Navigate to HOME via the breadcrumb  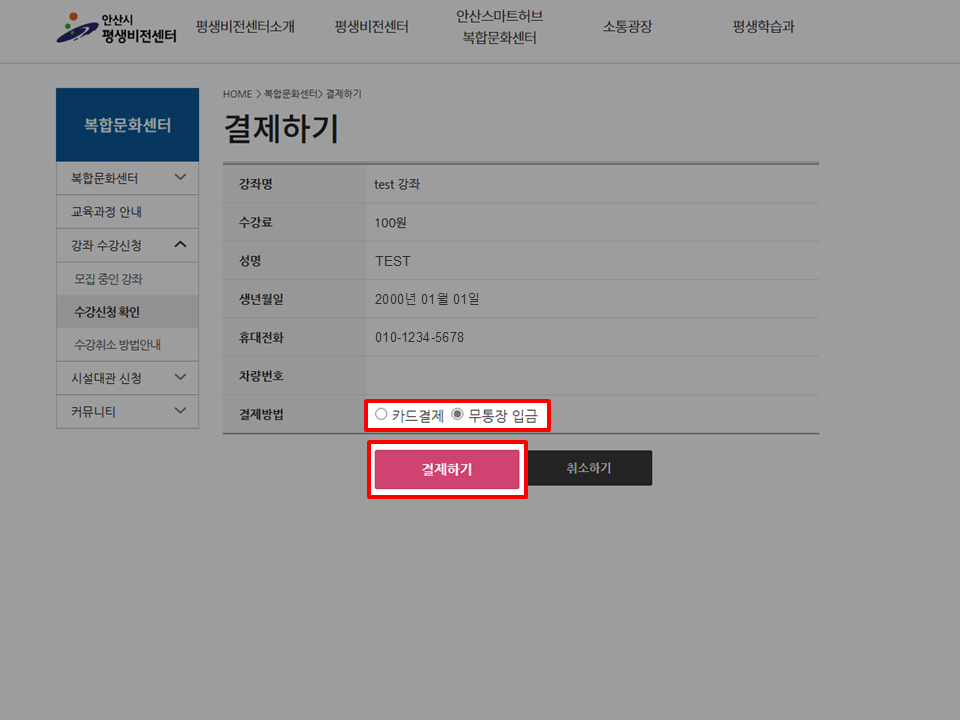[x=236, y=93]
